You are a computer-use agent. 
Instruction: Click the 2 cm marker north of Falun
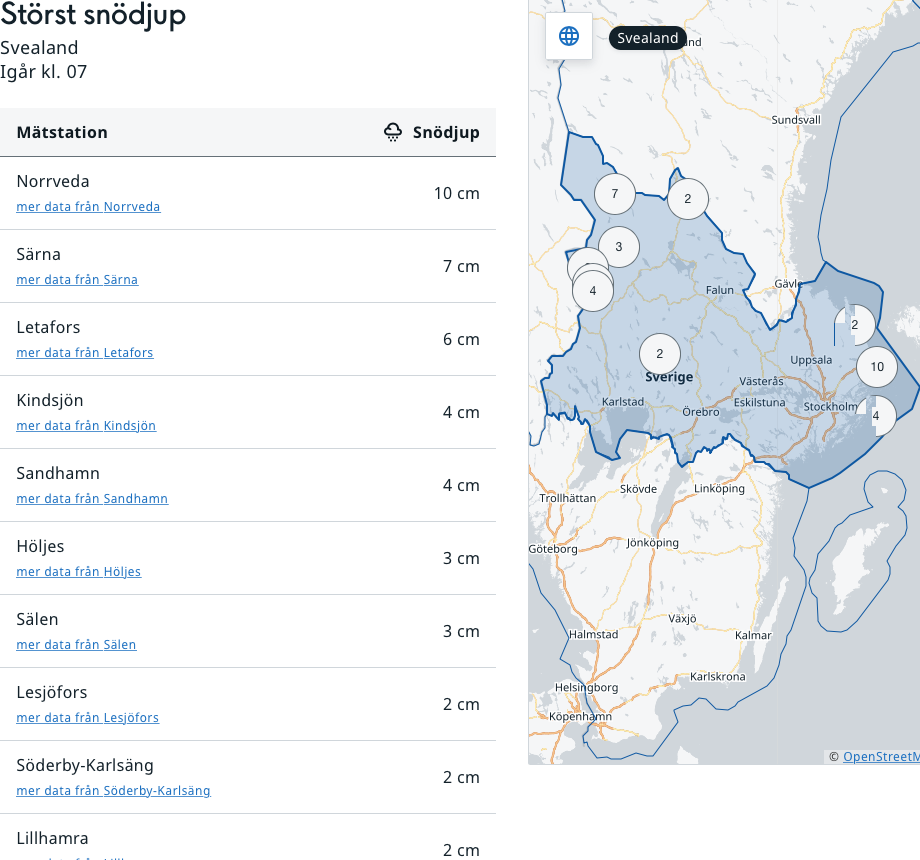pyautogui.click(x=688, y=199)
